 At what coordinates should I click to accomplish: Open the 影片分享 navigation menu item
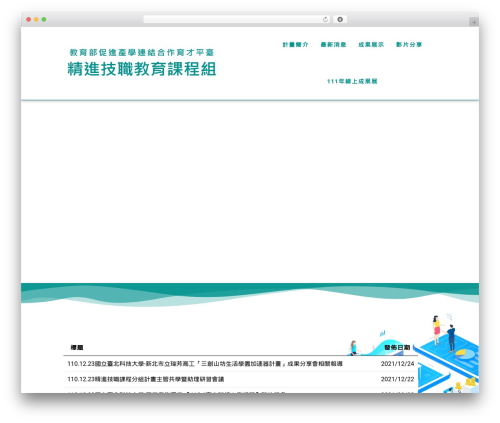[x=409, y=45]
